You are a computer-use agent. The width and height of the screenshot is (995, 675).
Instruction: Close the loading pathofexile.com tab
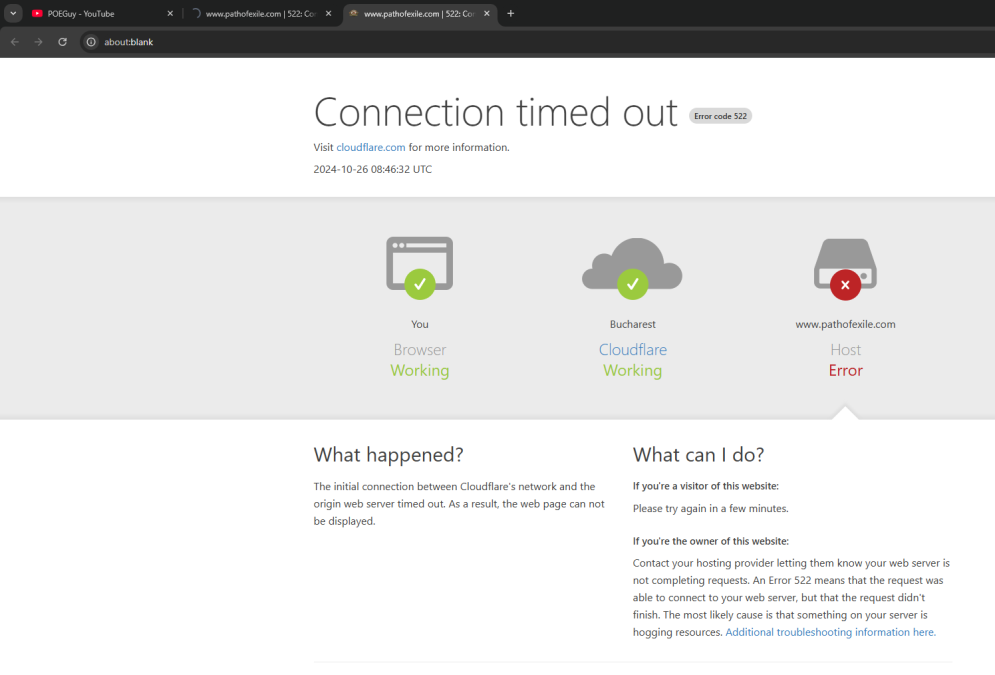point(329,13)
